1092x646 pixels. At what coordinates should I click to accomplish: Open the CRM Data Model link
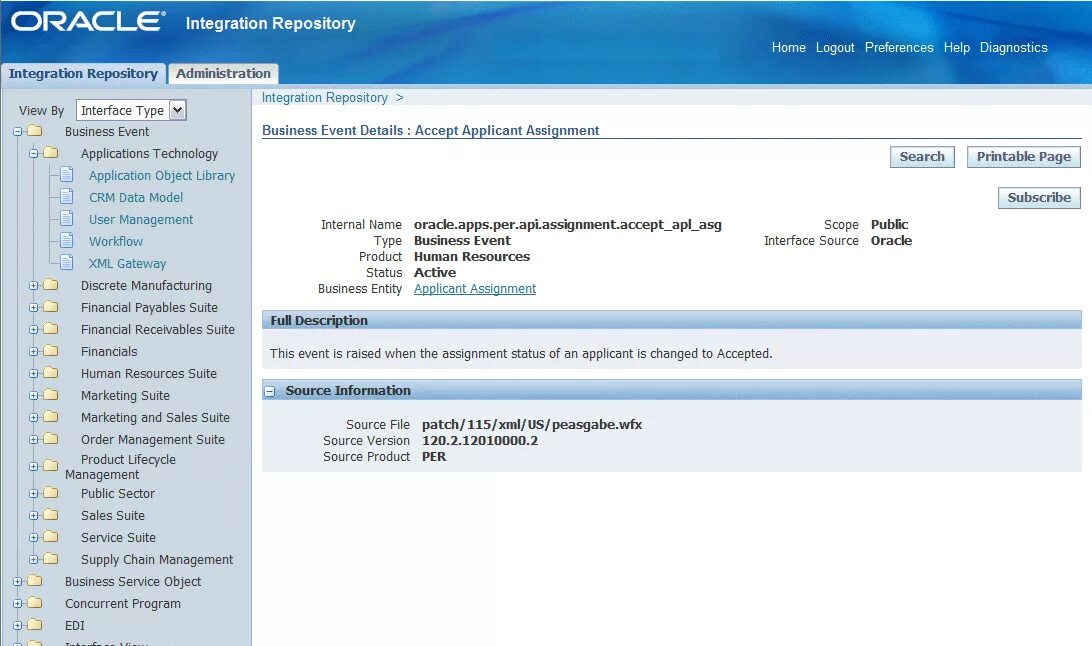click(x=136, y=197)
